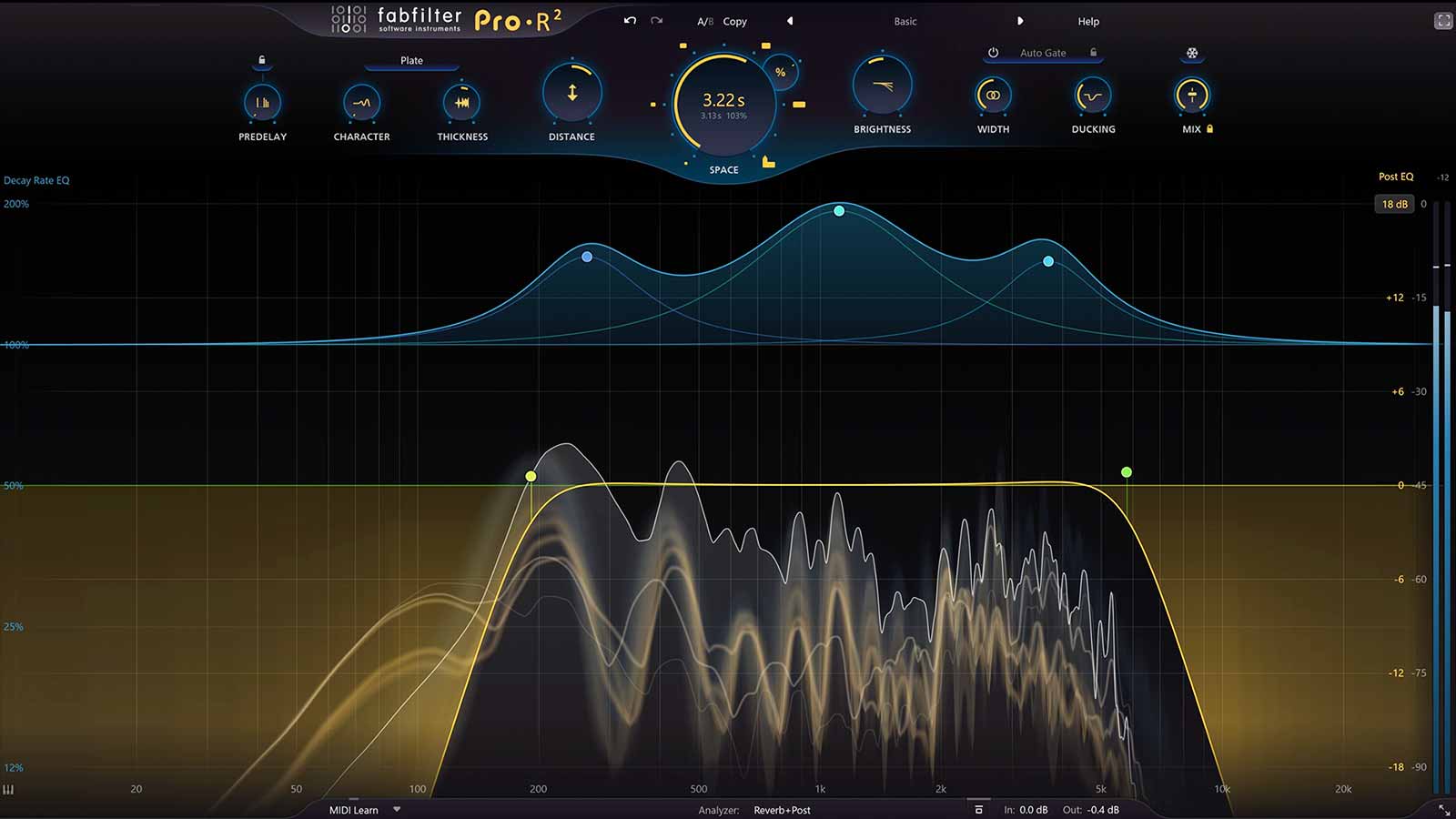Click the Copy button
Viewport: 1456px width, 819px height.
(x=733, y=21)
